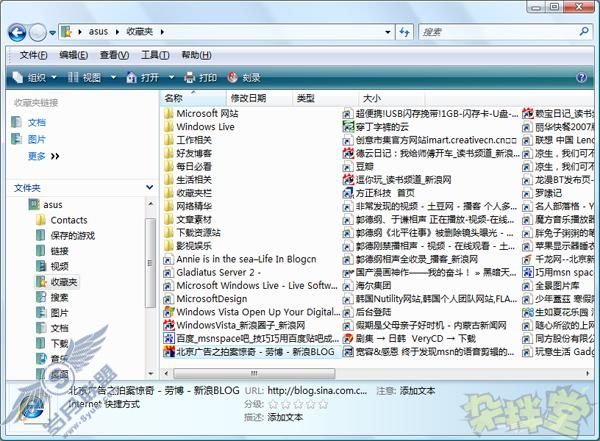Open the recent pages dropdown arrow
Viewport: 600px width, 441px height.
[x=52, y=33]
